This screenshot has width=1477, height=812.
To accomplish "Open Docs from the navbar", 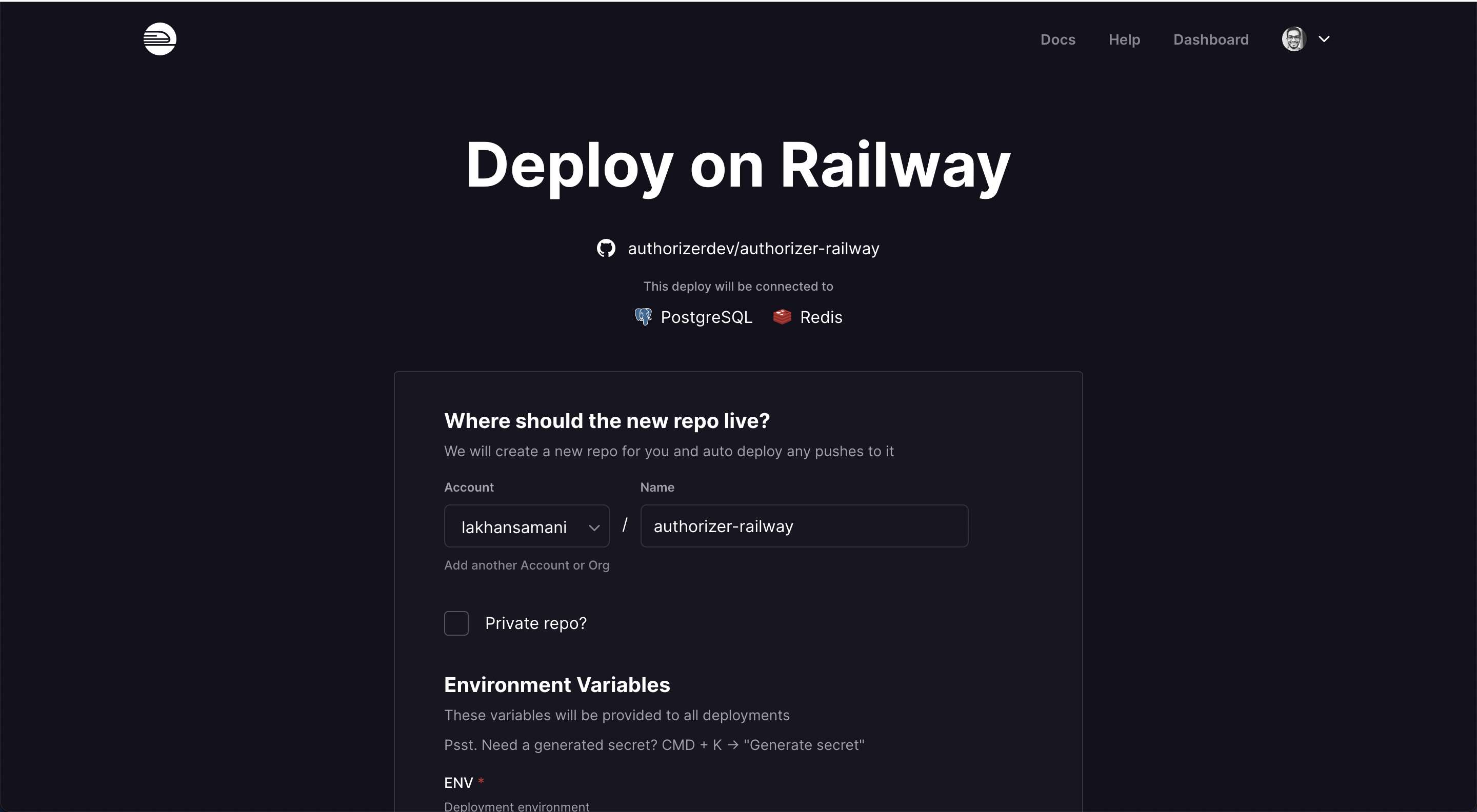I will [x=1058, y=39].
